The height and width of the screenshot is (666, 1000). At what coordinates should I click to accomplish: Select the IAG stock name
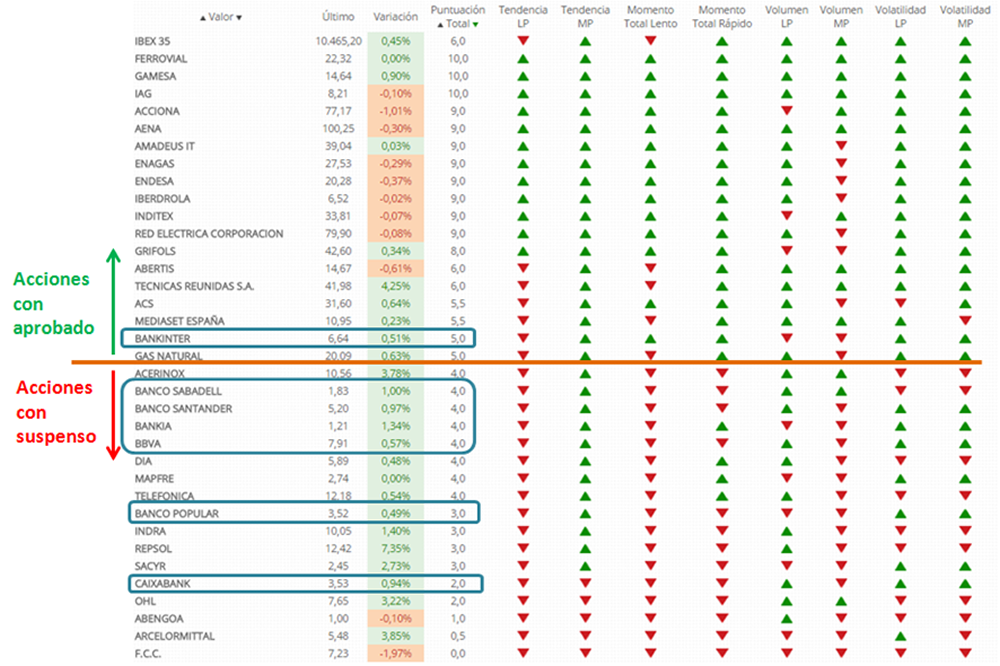pyautogui.click(x=143, y=94)
